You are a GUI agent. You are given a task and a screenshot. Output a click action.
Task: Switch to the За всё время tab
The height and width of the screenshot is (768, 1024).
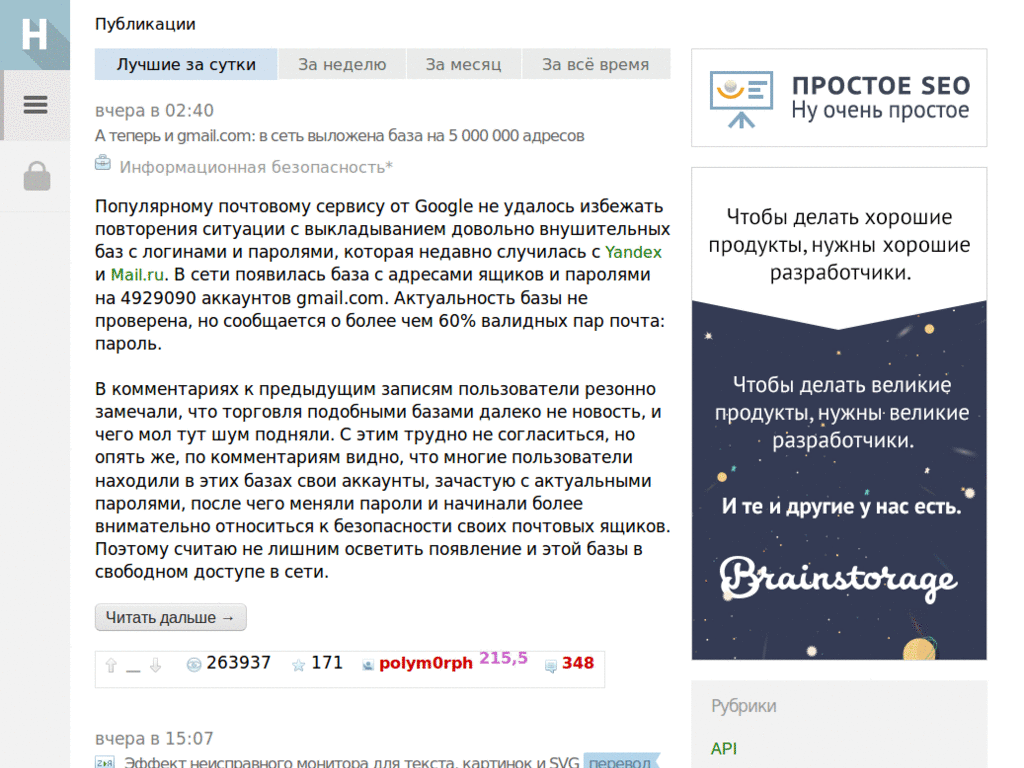coord(596,64)
